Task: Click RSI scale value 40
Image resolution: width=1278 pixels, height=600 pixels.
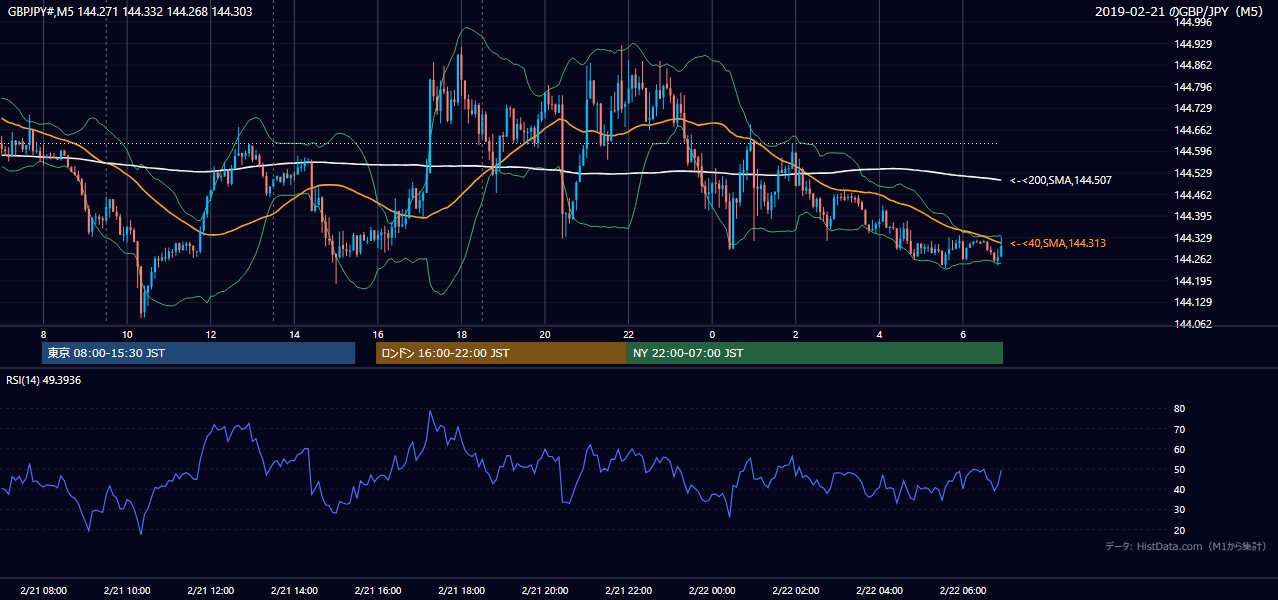Action: (1180, 489)
